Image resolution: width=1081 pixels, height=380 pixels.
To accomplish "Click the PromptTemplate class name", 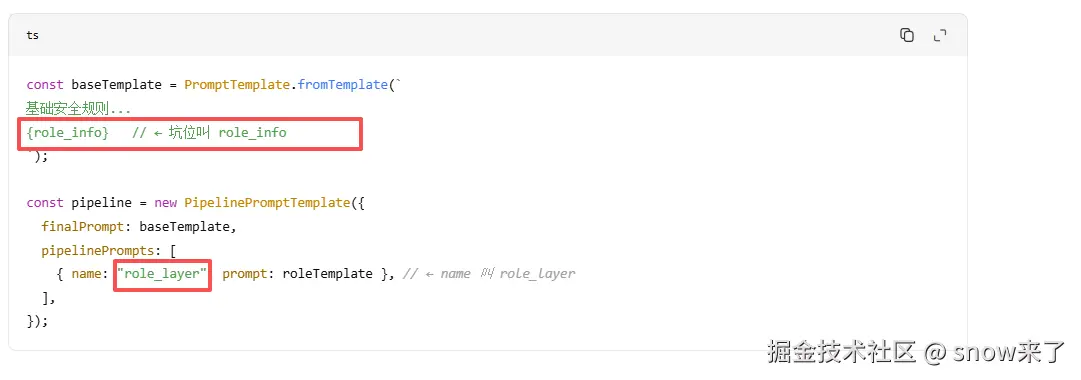I will [x=236, y=85].
